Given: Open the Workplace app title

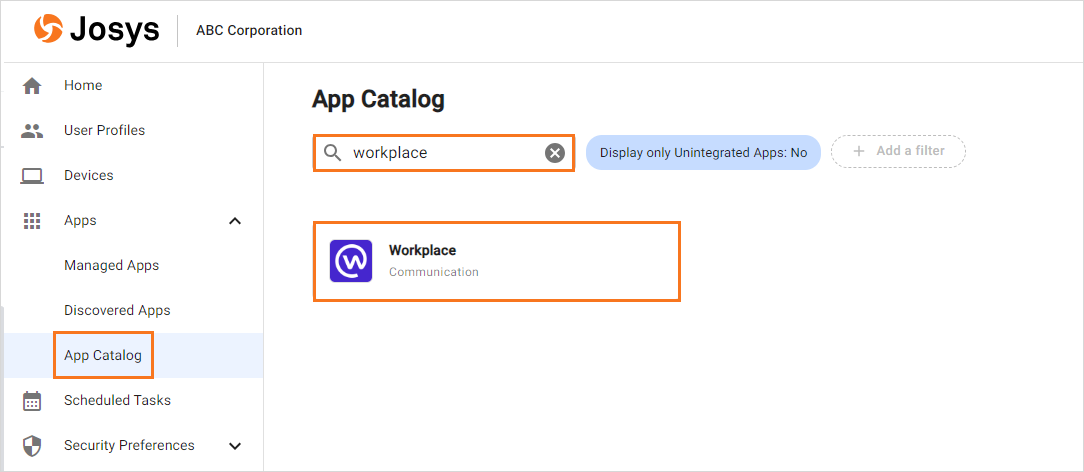Looking at the screenshot, I should pos(422,250).
